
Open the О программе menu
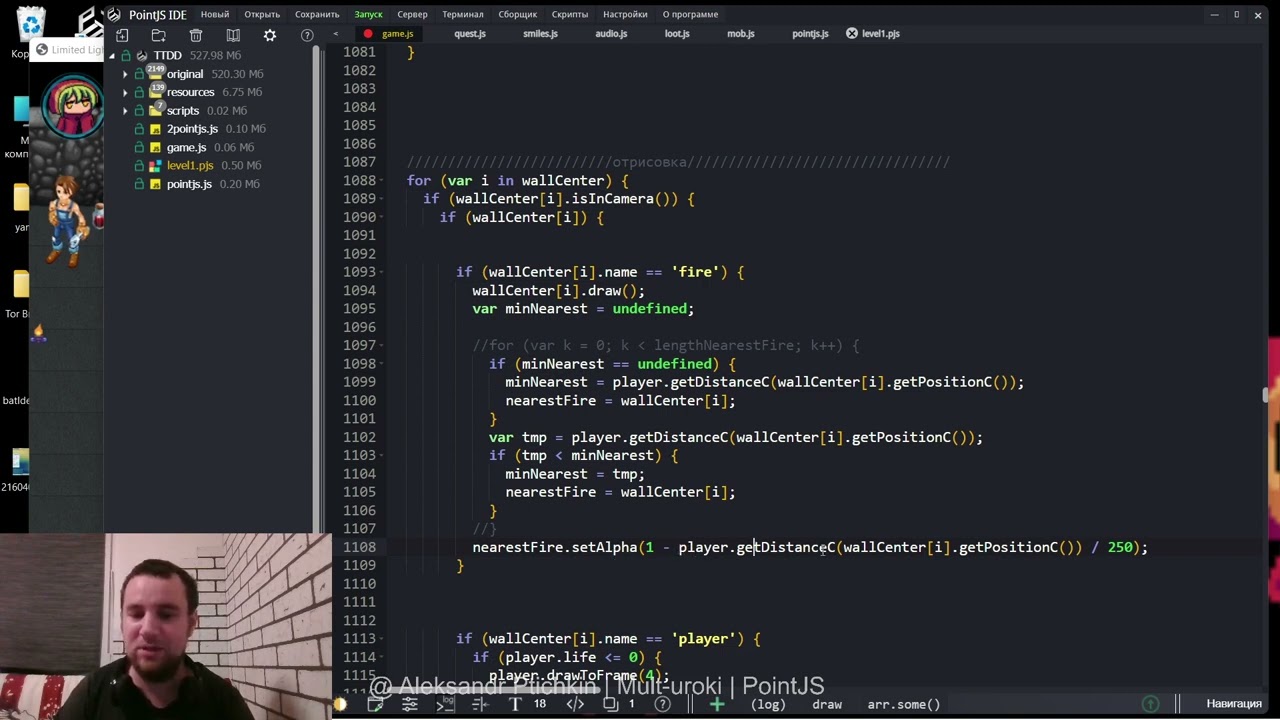[690, 14]
